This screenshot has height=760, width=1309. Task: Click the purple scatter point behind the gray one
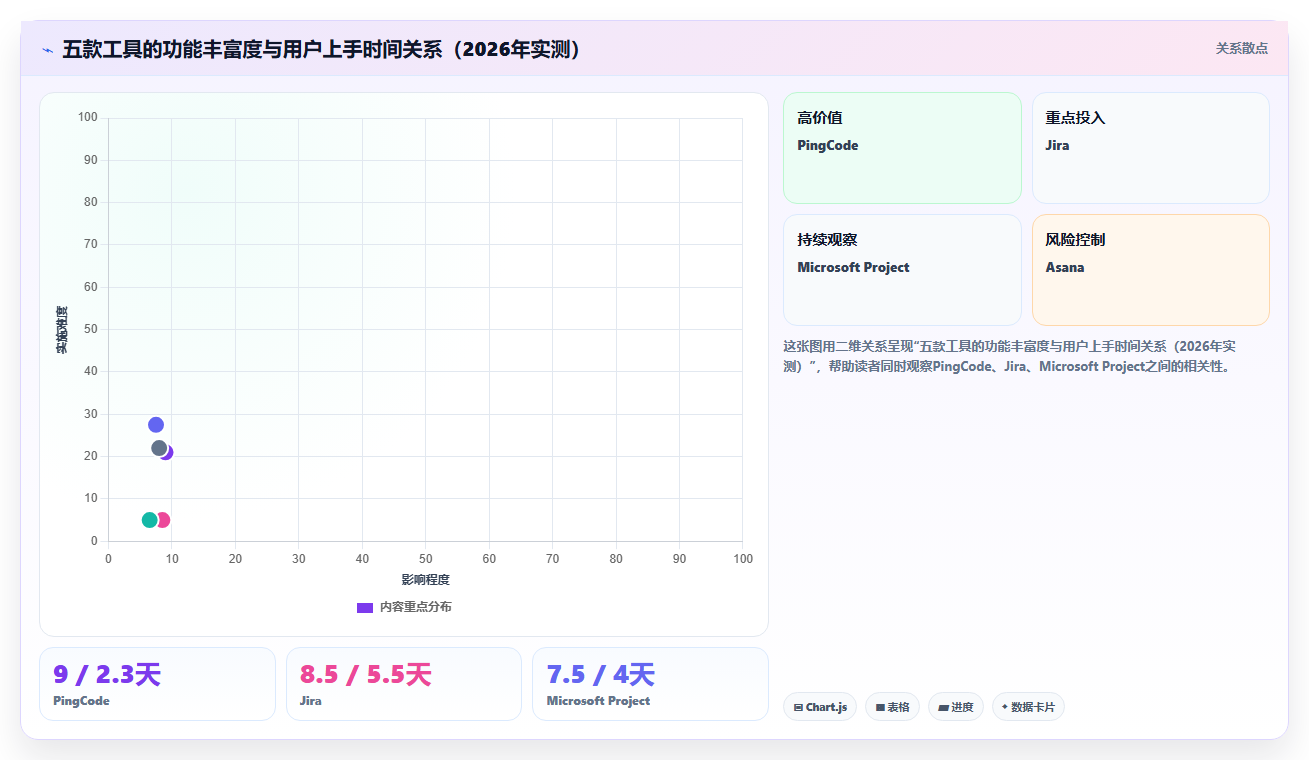tap(169, 453)
